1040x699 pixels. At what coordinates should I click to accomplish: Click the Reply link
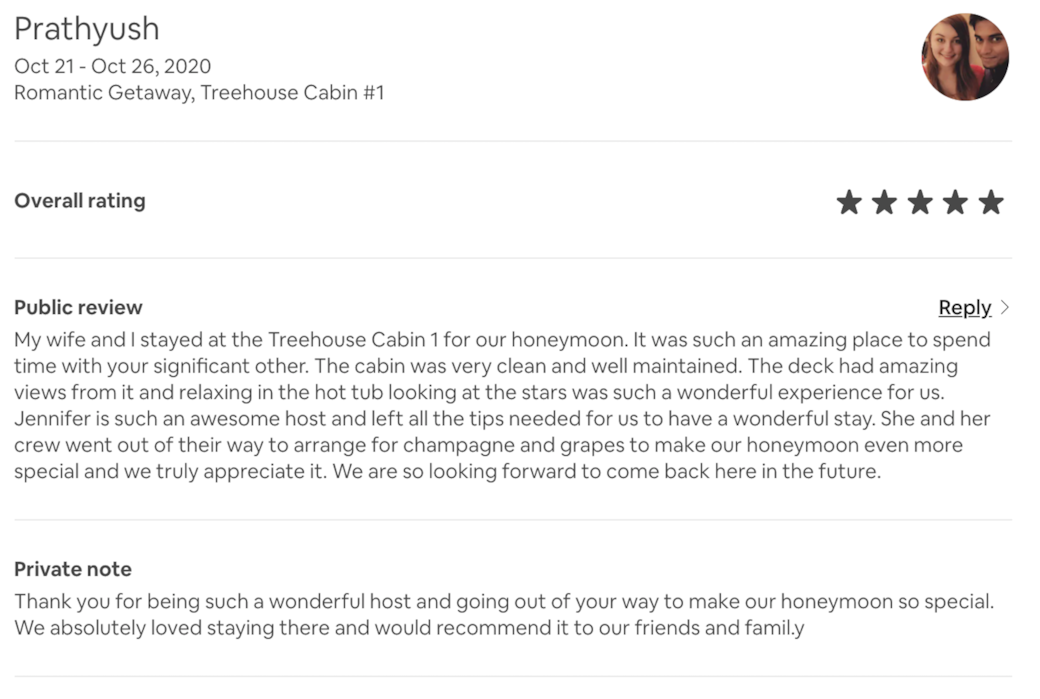point(964,308)
